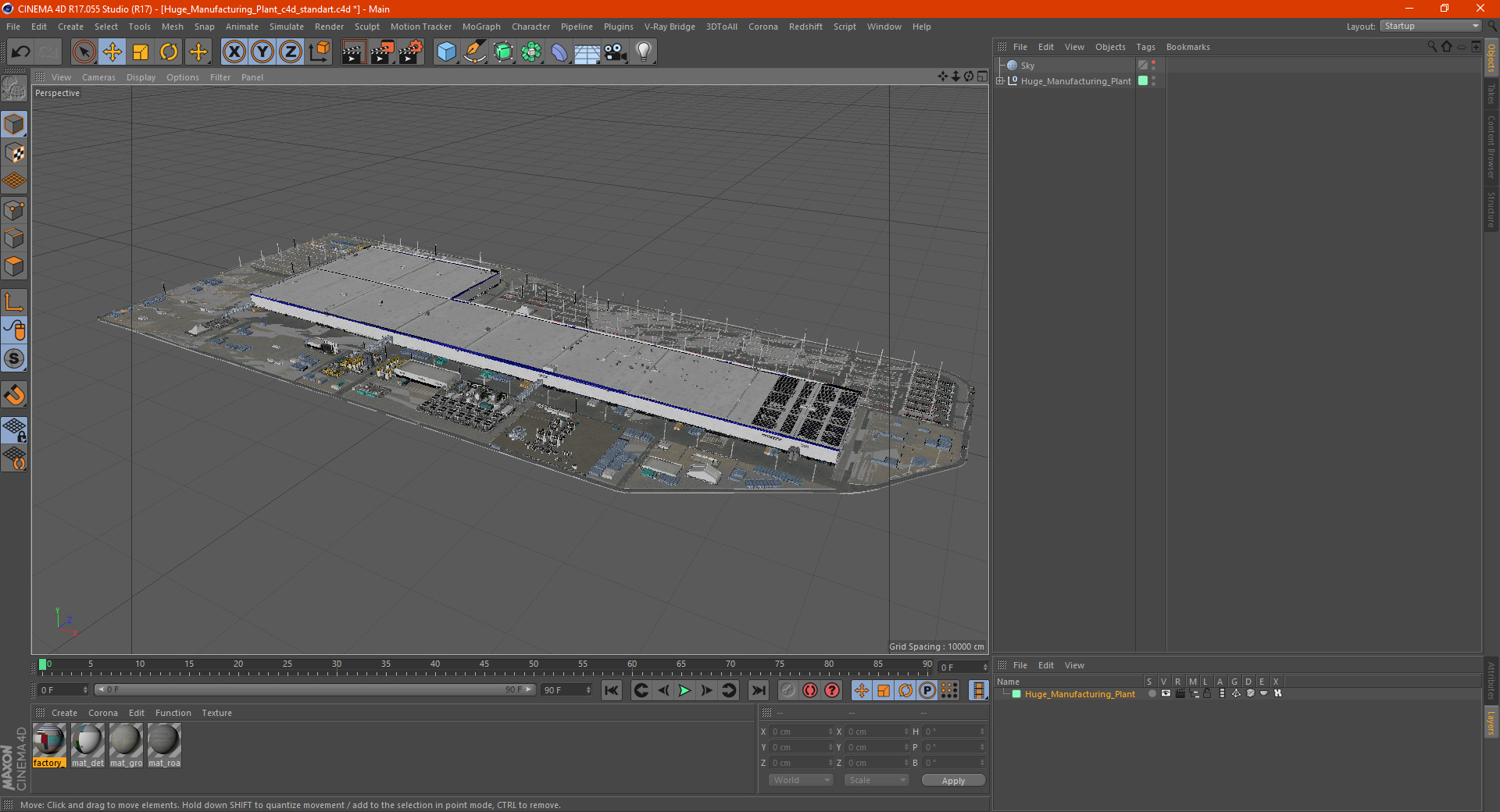The width and height of the screenshot is (1500, 812).
Task: Open the Simulate menu
Action: point(287,27)
